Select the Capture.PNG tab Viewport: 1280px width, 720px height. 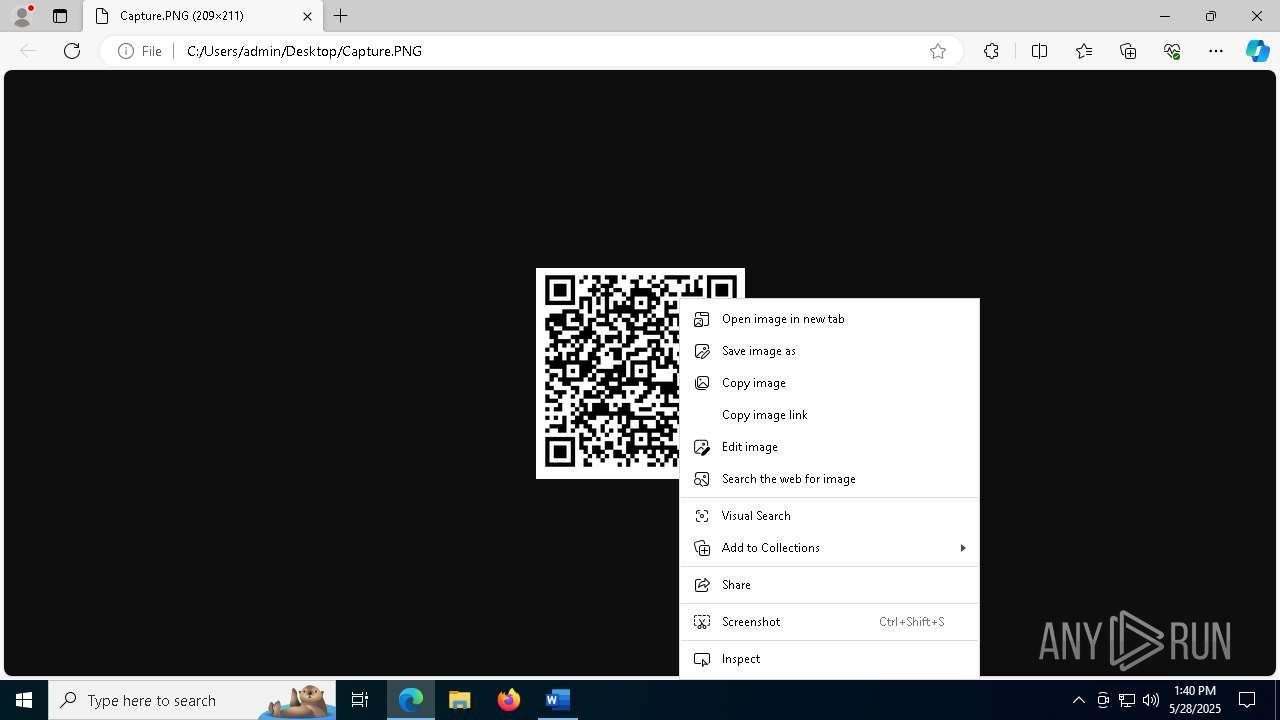pyautogui.click(x=204, y=16)
